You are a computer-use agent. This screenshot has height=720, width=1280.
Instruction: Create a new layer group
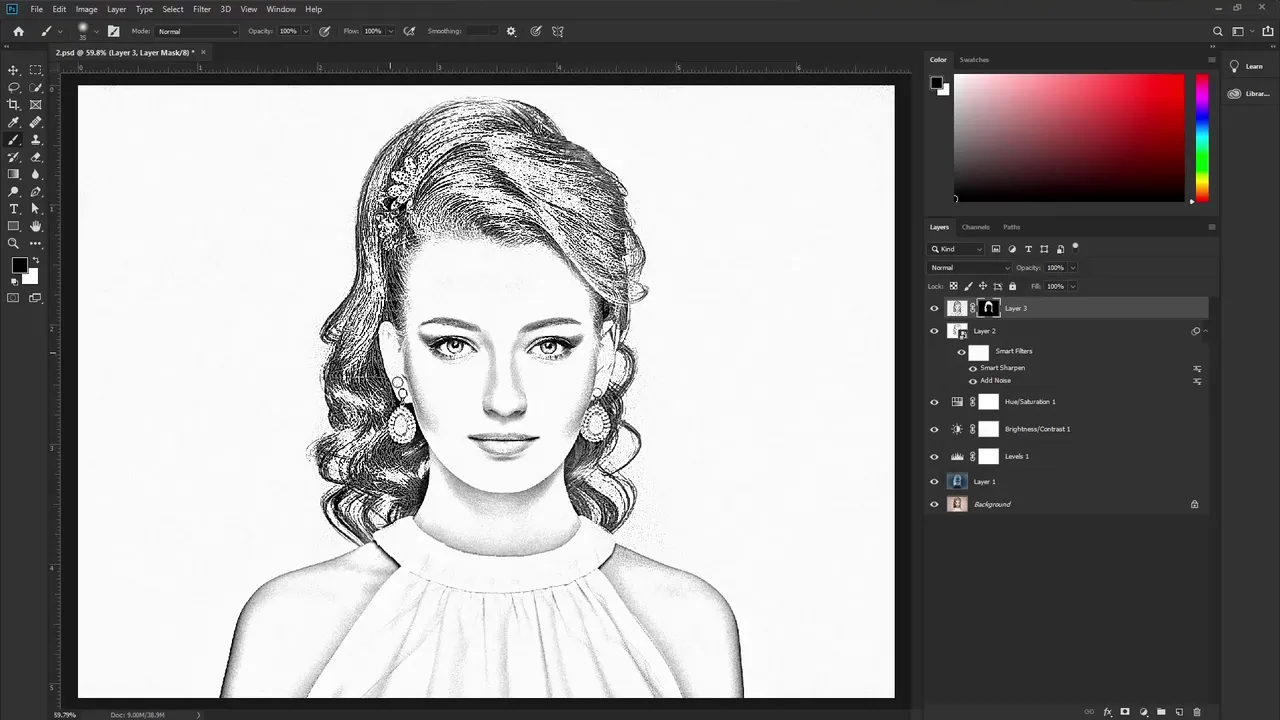click(1161, 712)
